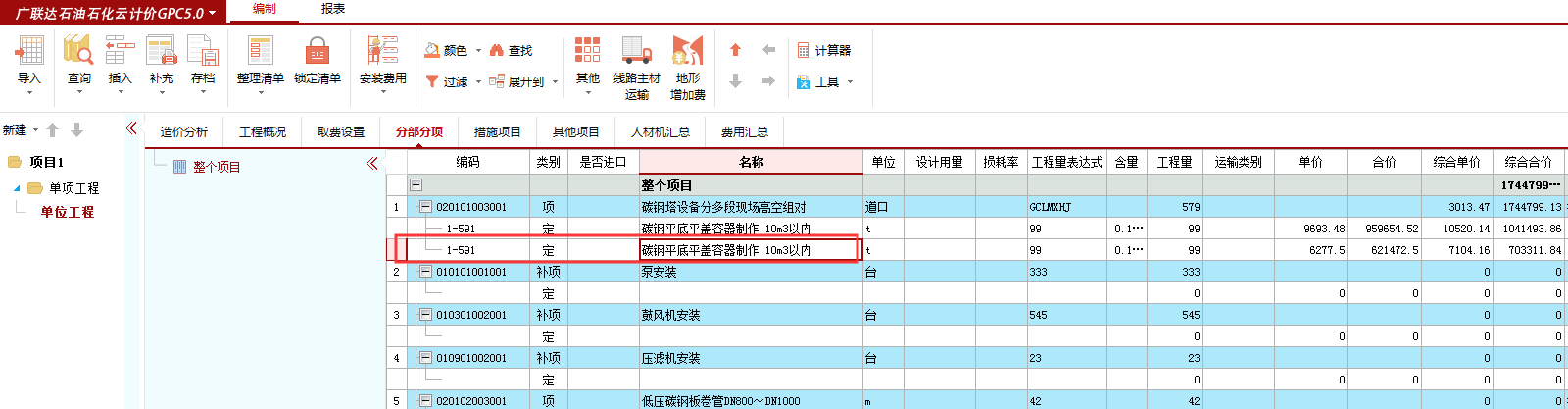Image resolution: width=1568 pixels, height=409 pixels.
Task: Open the 查询 (Query) tool
Action: [x=78, y=53]
